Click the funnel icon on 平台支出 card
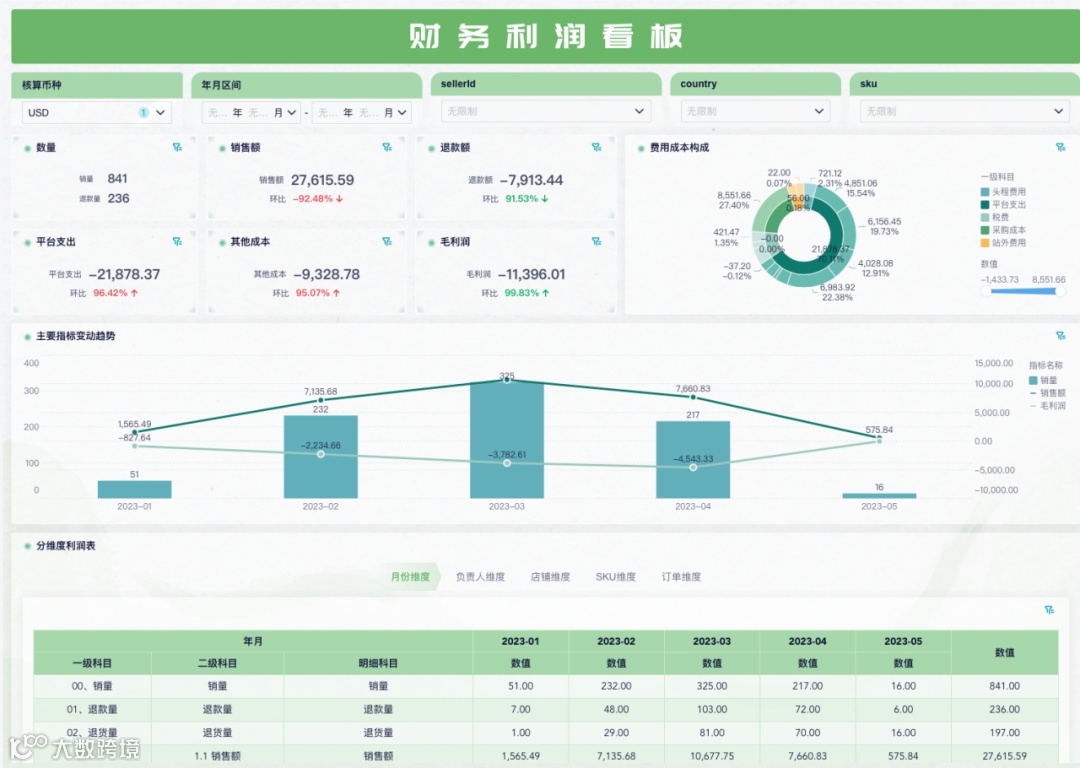The image size is (1080, 768). click(177, 241)
